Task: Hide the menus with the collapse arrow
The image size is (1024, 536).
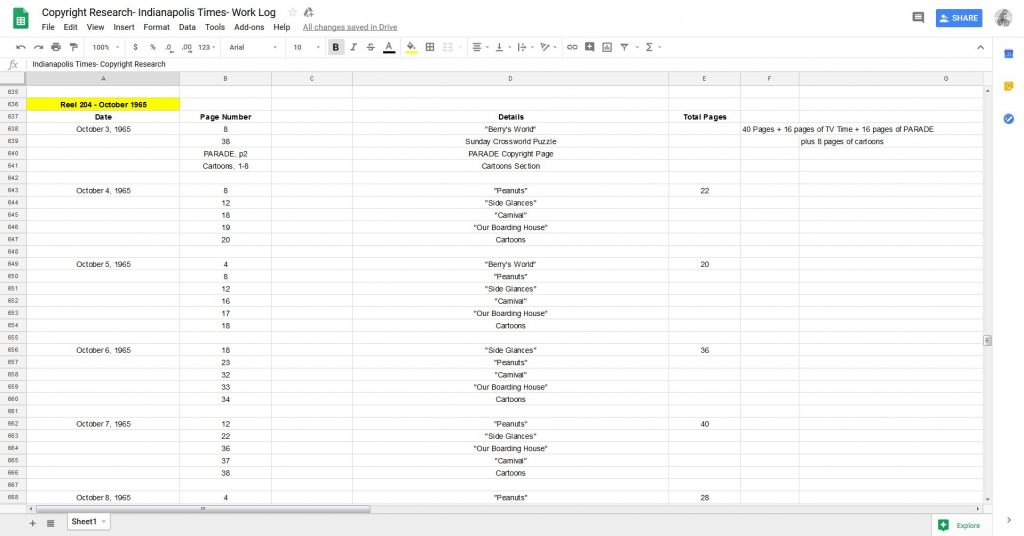Action: pos(980,47)
